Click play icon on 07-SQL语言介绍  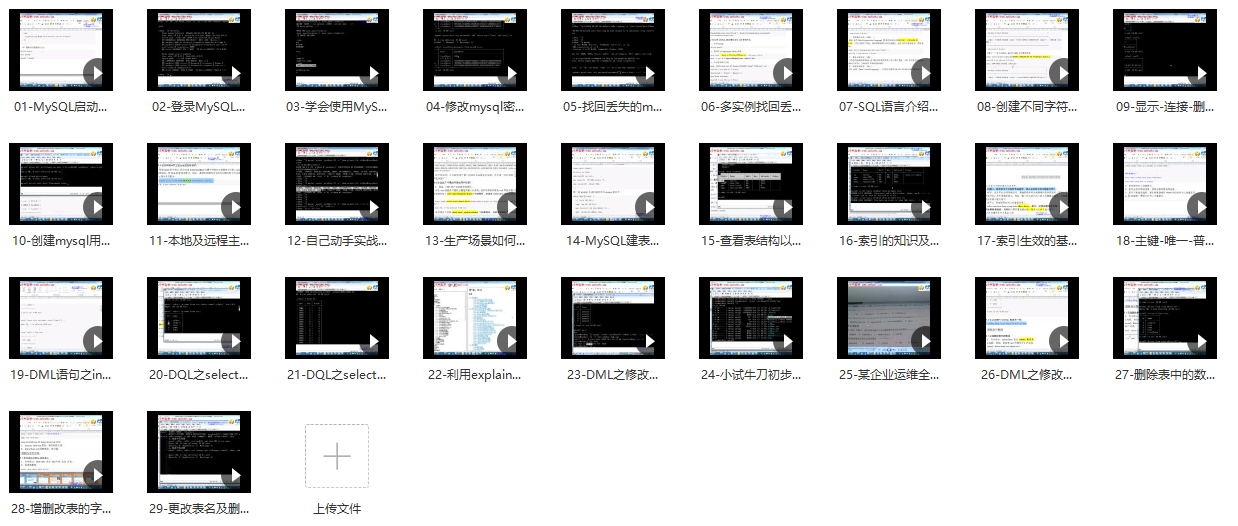pyautogui.click(x=924, y=73)
